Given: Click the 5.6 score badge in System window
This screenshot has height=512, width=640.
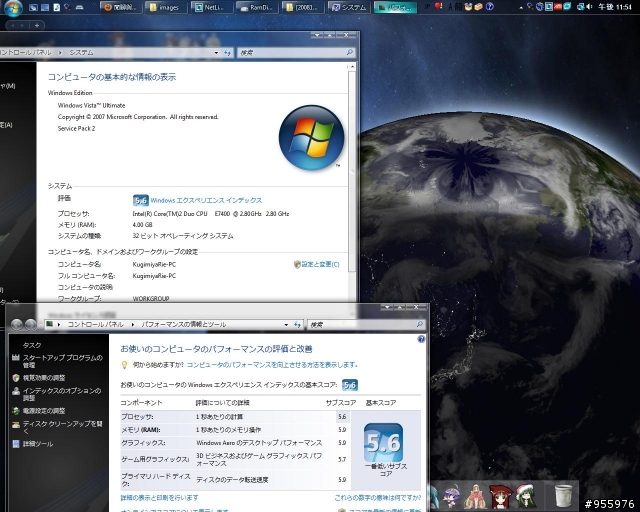Looking at the screenshot, I should click(140, 200).
